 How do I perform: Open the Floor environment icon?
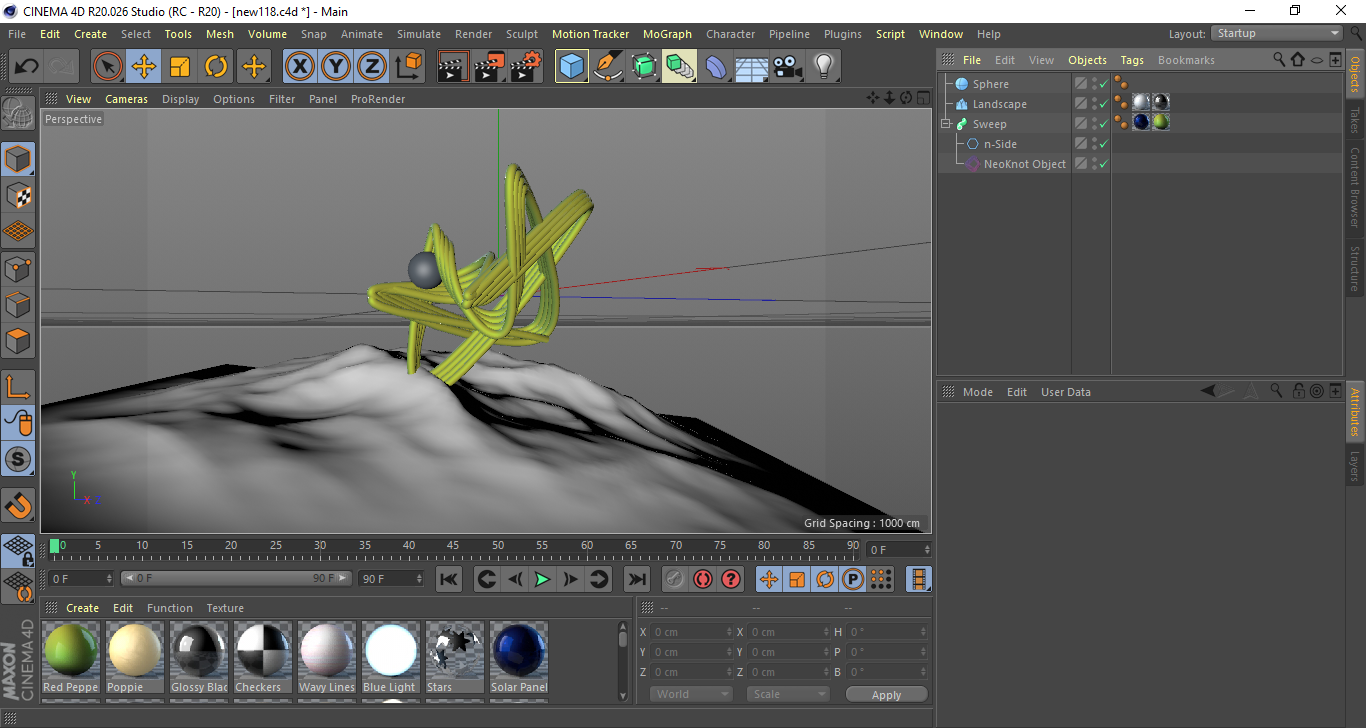click(752, 67)
